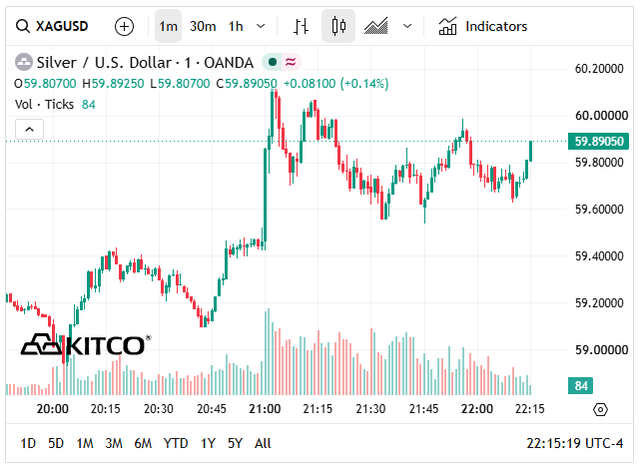The width and height of the screenshot is (640, 467).
Task: Click the 20:00 time axis label
Action: click(x=53, y=409)
